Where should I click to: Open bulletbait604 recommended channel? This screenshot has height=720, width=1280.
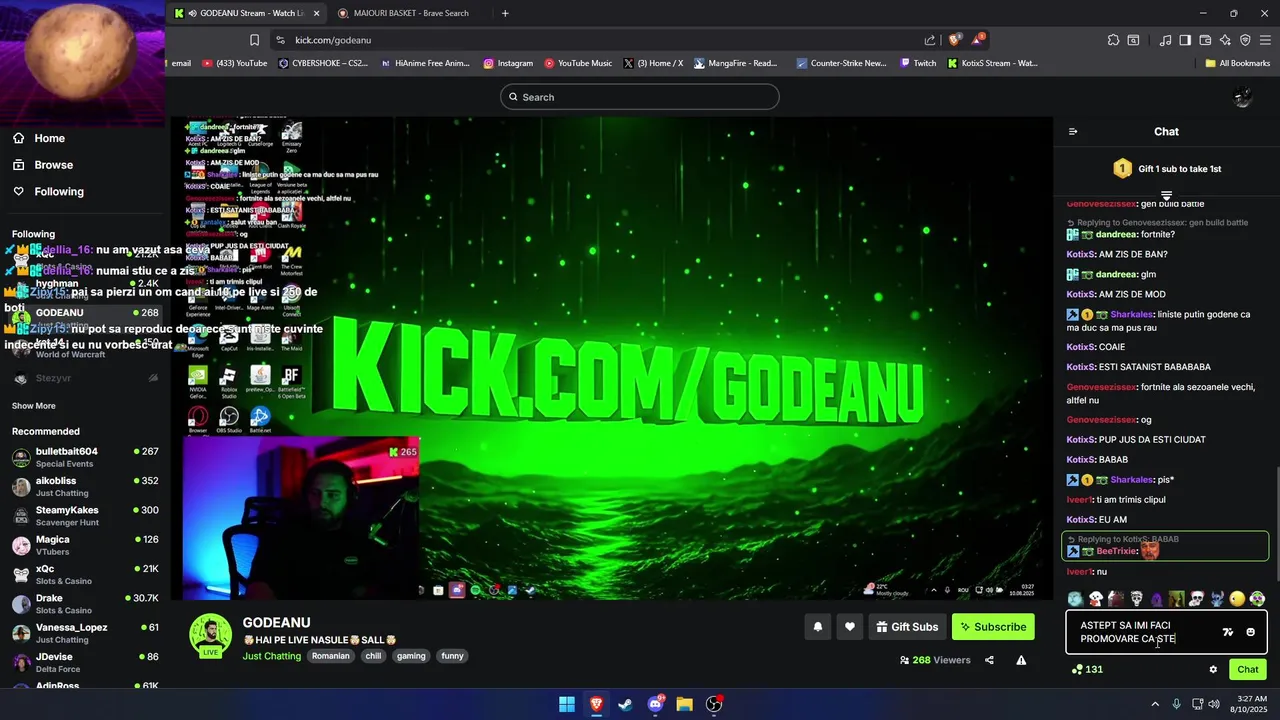point(84,457)
